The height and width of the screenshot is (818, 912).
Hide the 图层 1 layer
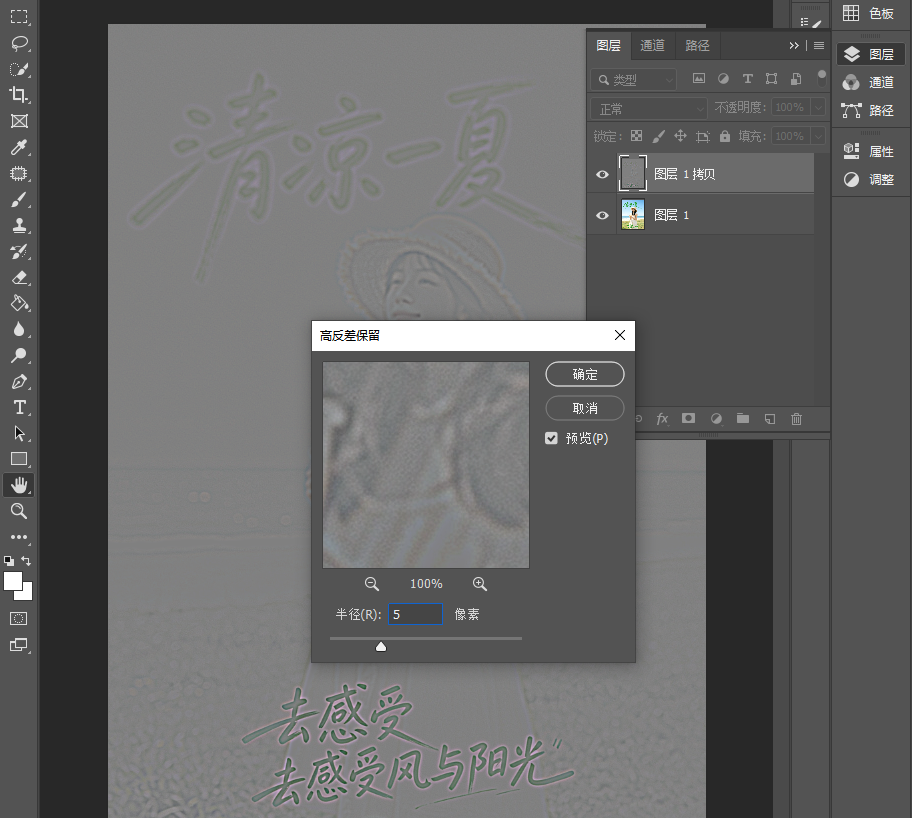603,215
